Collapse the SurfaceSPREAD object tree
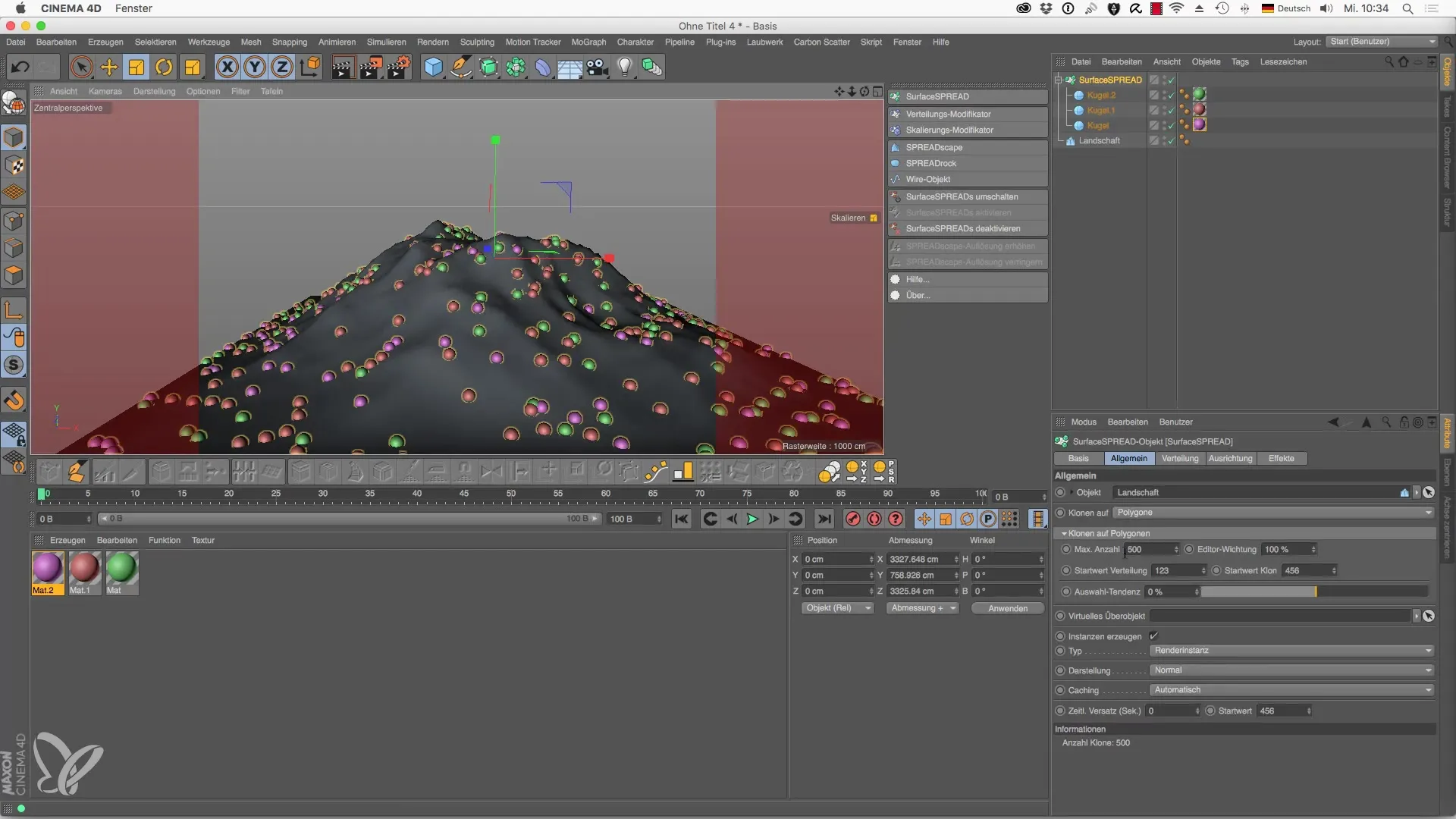Viewport: 1456px width, 819px height. click(x=1059, y=80)
